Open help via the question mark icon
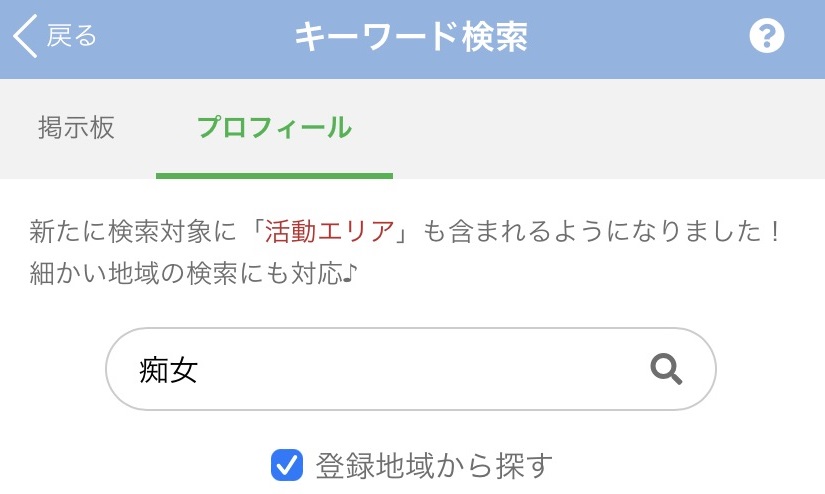 [767, 38]
